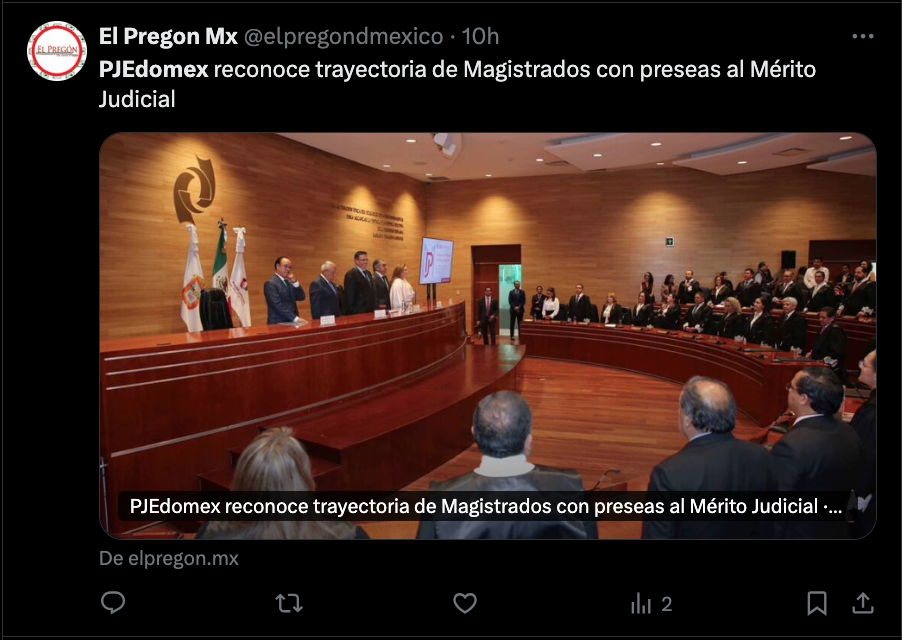Open the El Pregón profile avatar

point(57,51)
